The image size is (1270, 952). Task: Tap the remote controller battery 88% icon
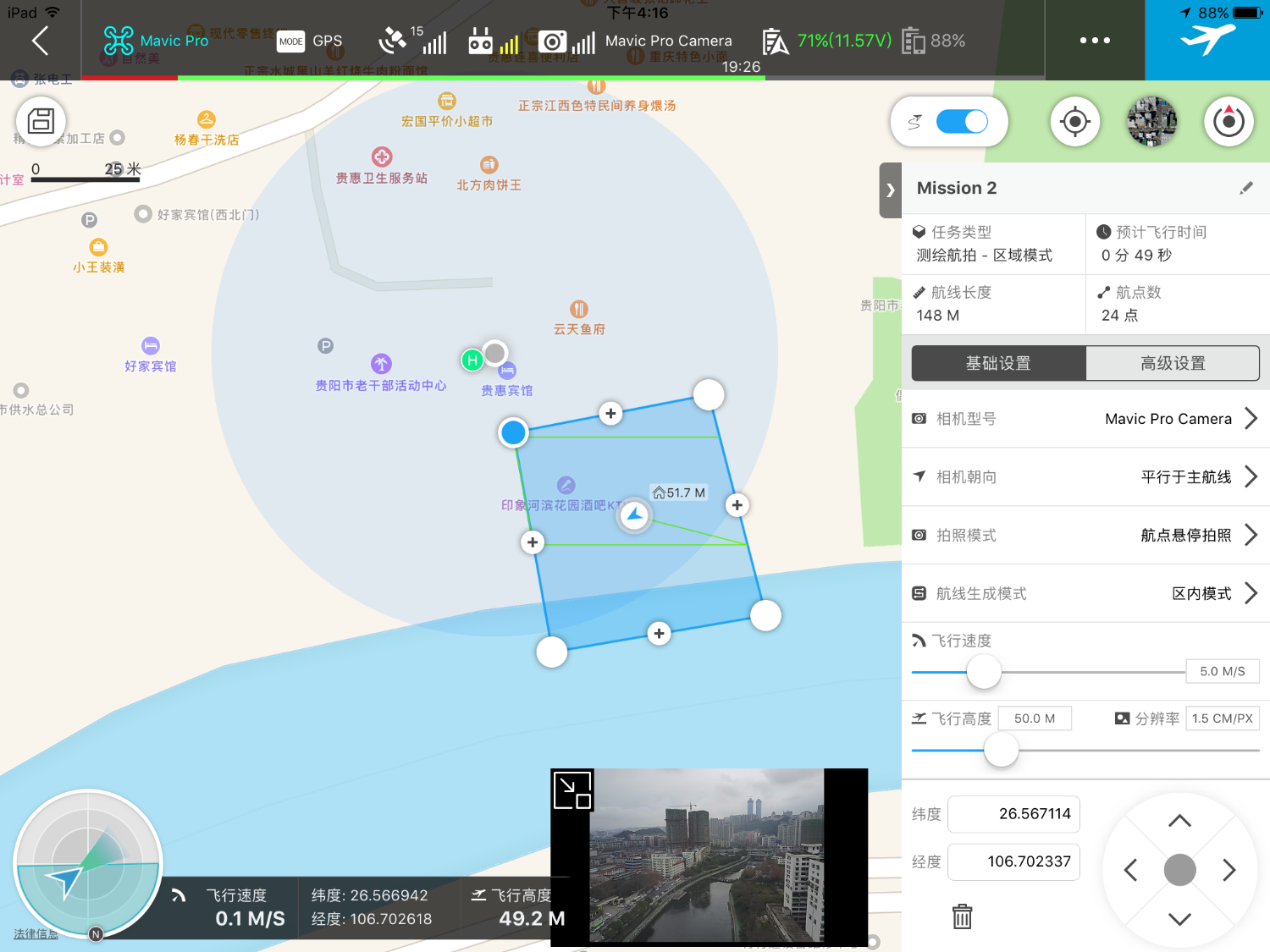click(x=914, y=41)
